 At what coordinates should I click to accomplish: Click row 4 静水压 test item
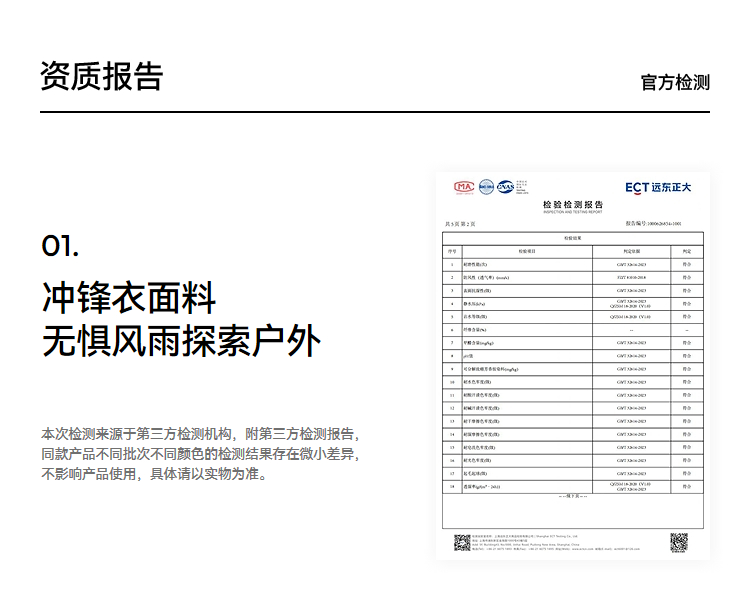(x=475, y=302)
